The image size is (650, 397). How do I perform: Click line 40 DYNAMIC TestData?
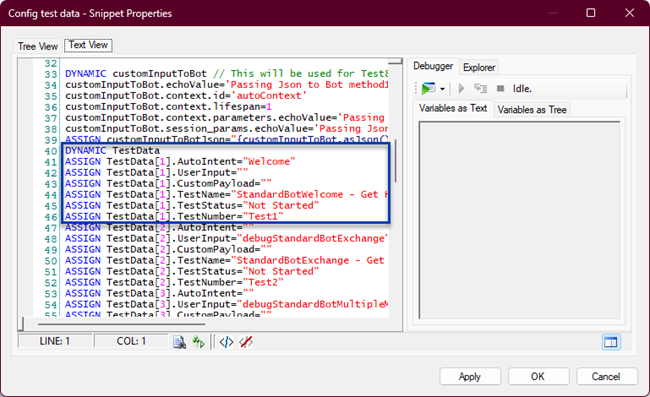tap(112, 151)
